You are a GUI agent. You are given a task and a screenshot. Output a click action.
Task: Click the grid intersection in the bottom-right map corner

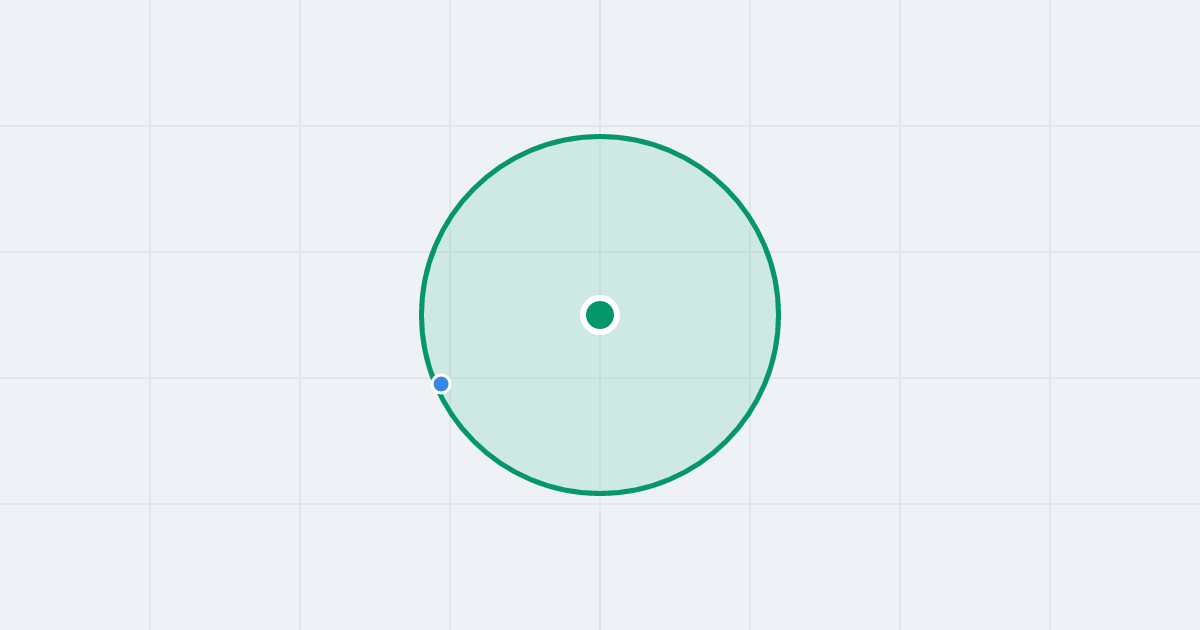[1050, 504]
